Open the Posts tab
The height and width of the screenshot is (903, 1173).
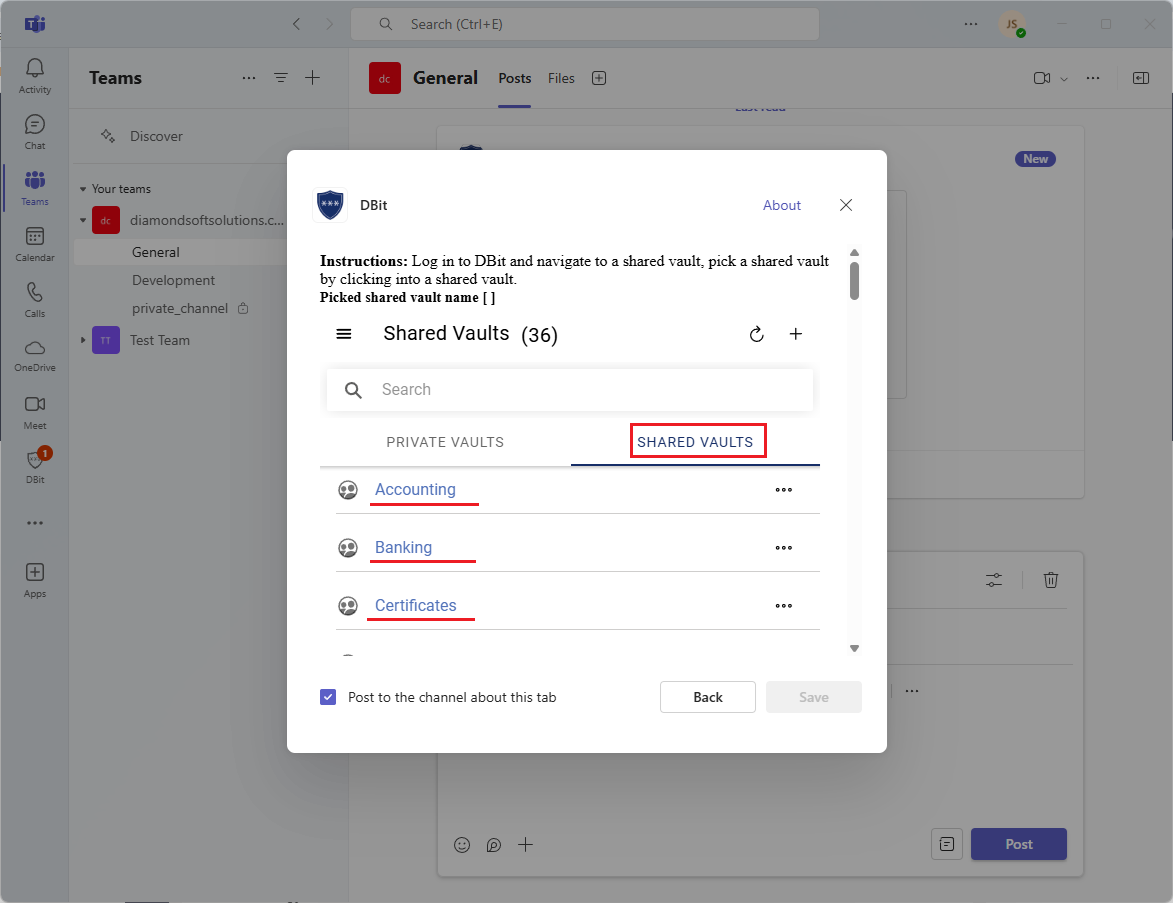coord(515,79)
